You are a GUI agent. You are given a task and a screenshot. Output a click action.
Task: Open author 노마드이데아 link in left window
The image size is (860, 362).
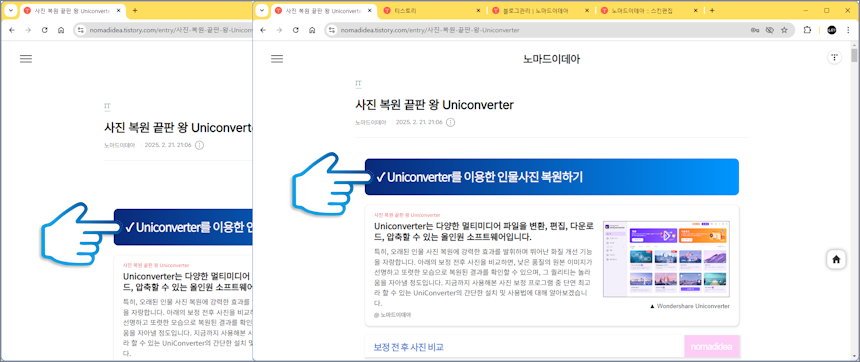[x=120, y=145]
